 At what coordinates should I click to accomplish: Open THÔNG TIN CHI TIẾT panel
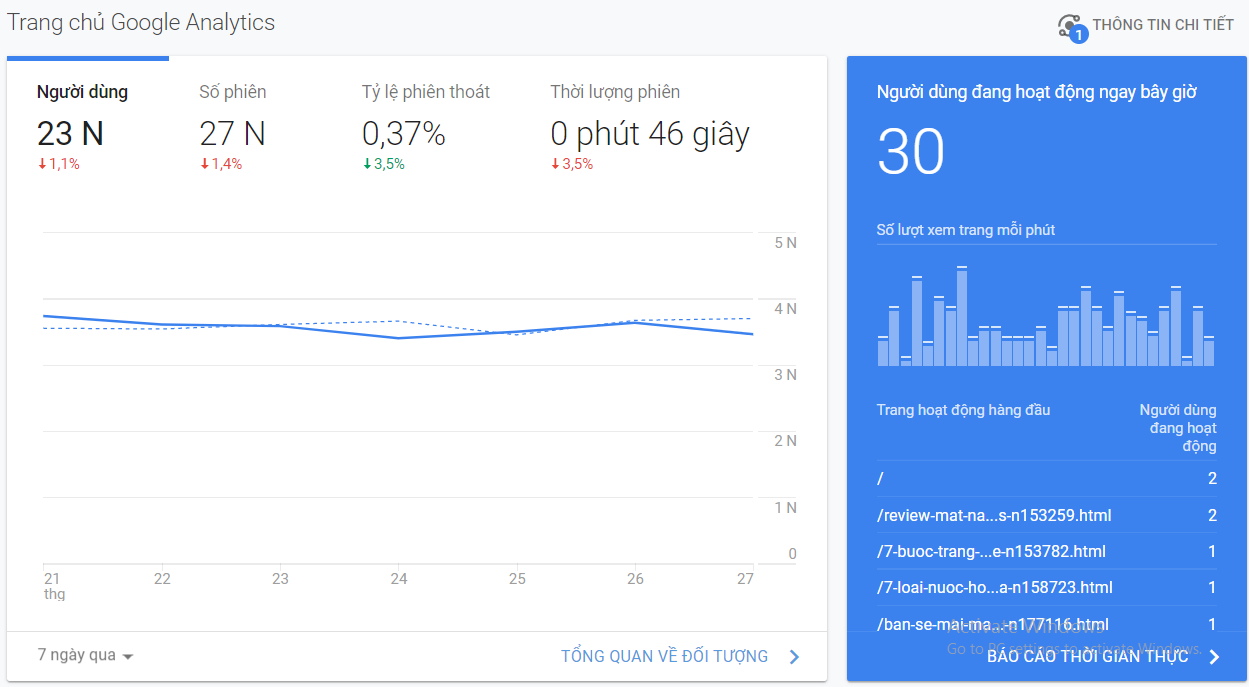(1162, 25)
